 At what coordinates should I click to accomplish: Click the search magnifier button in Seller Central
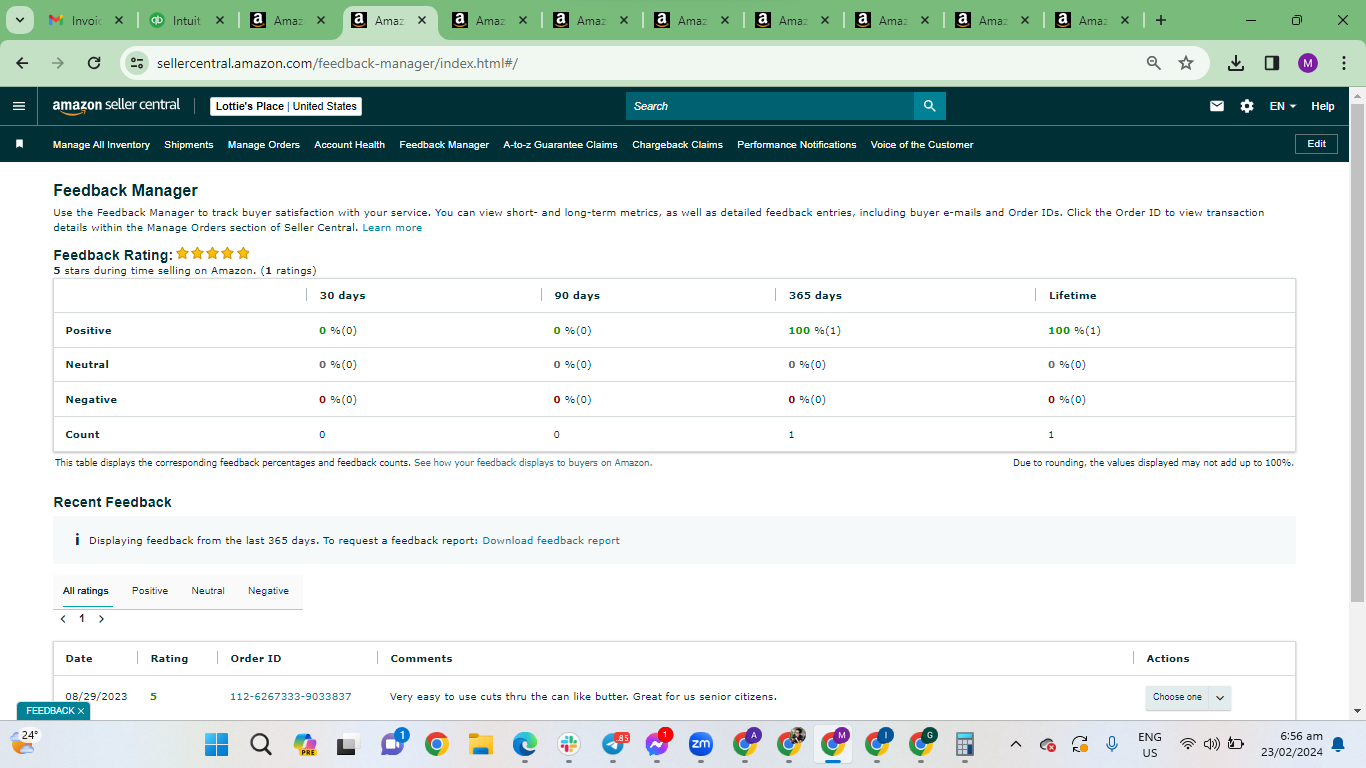[x=930, y=106]
